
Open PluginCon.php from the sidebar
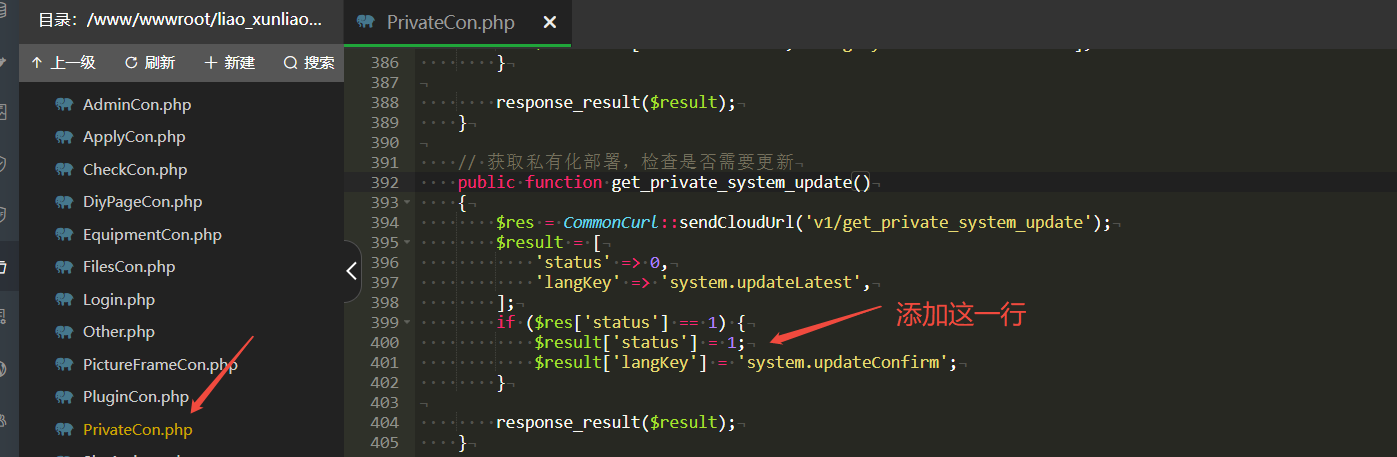(136, 397)
